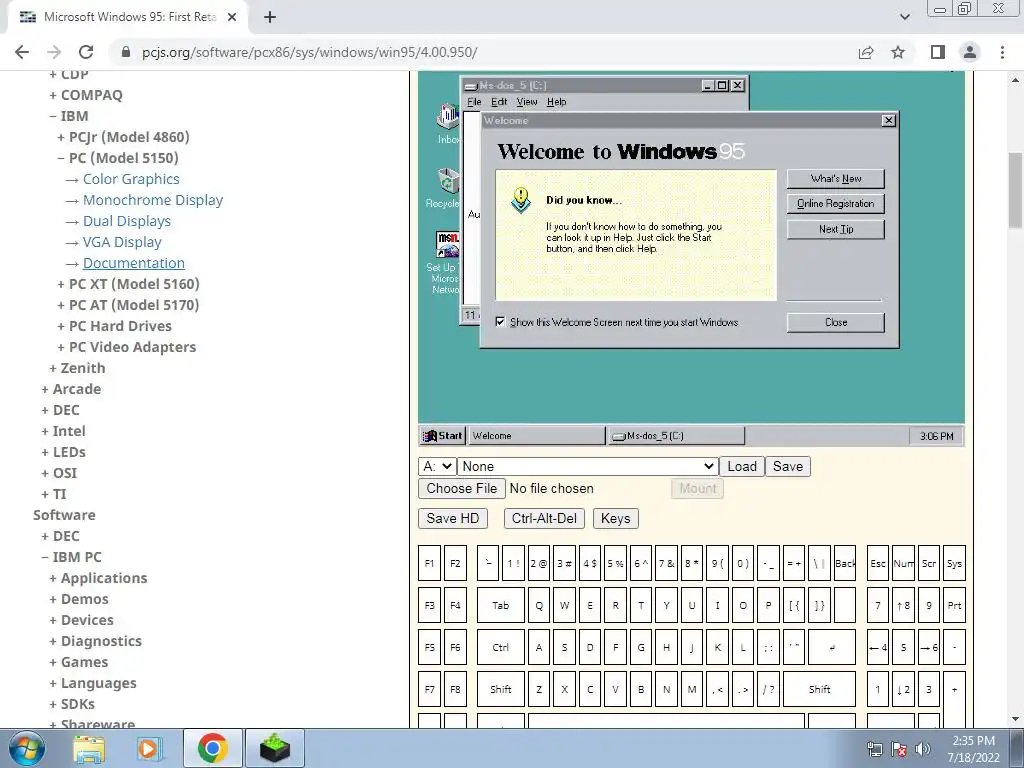Viewport: 1024px width, 768px height.
Task: Open Edit menu in Ms-dos_5 window
Action: click(x=499, y=102)
